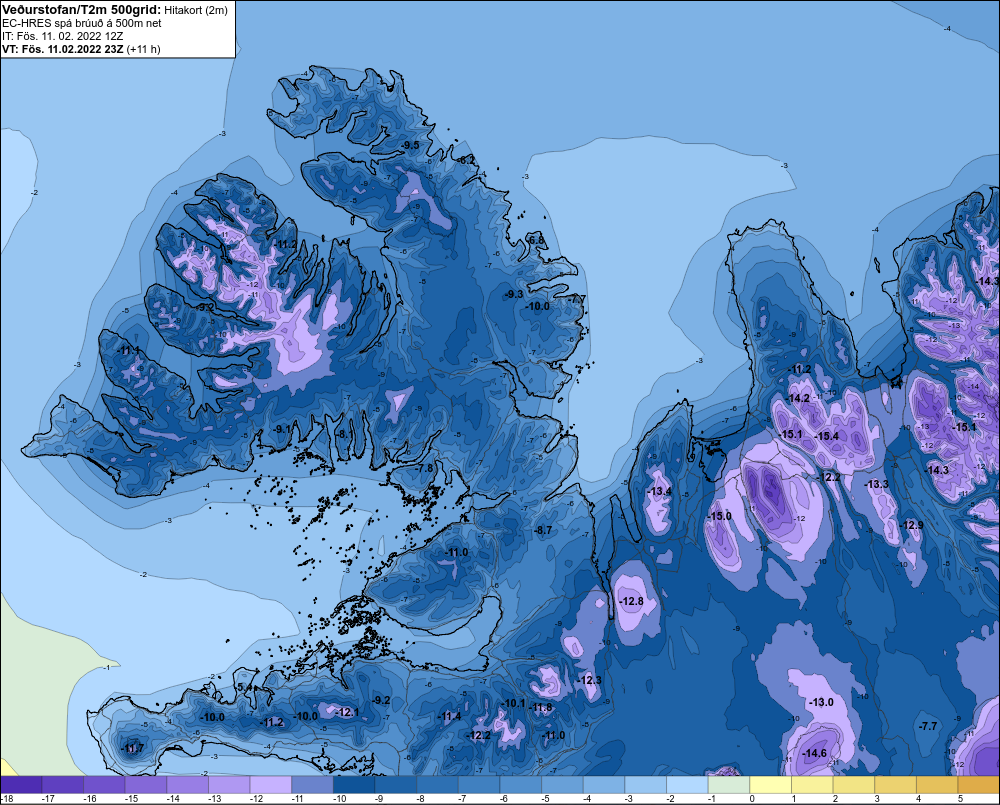This screenshot has height=805, width=1000.
Task: Click the -14.2 temperature label
Action: (x=798, y=398)
